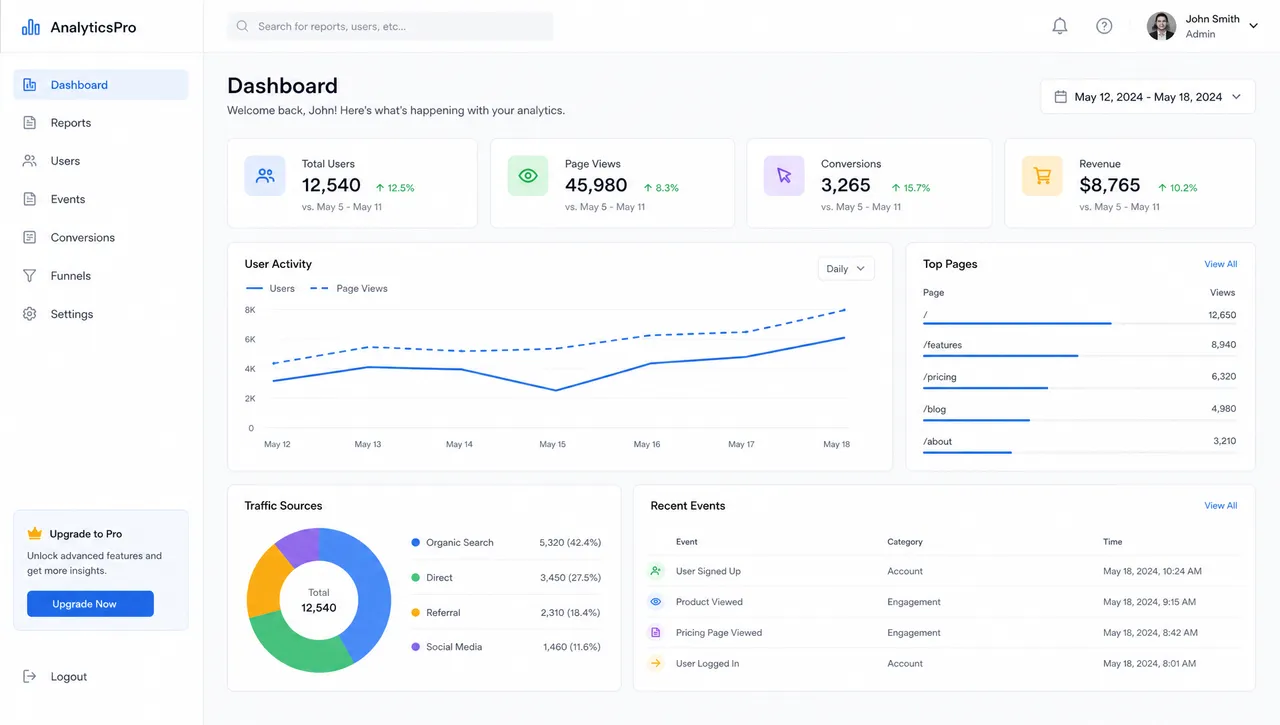Viewport: 1280px width, 725px height.
Task: Click the Time column header
Action: pos(1113,542)
